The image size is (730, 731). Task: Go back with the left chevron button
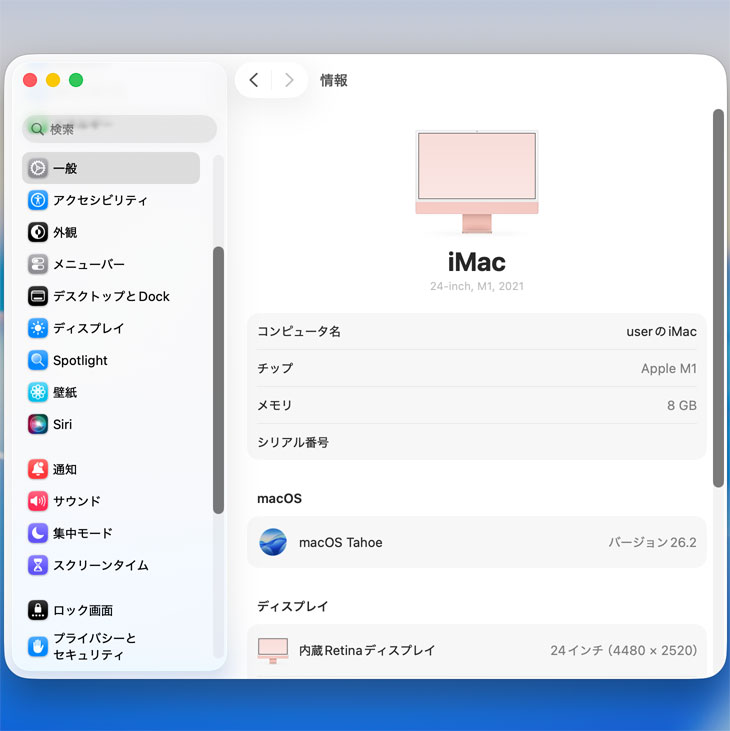click(x=254, y=80)
